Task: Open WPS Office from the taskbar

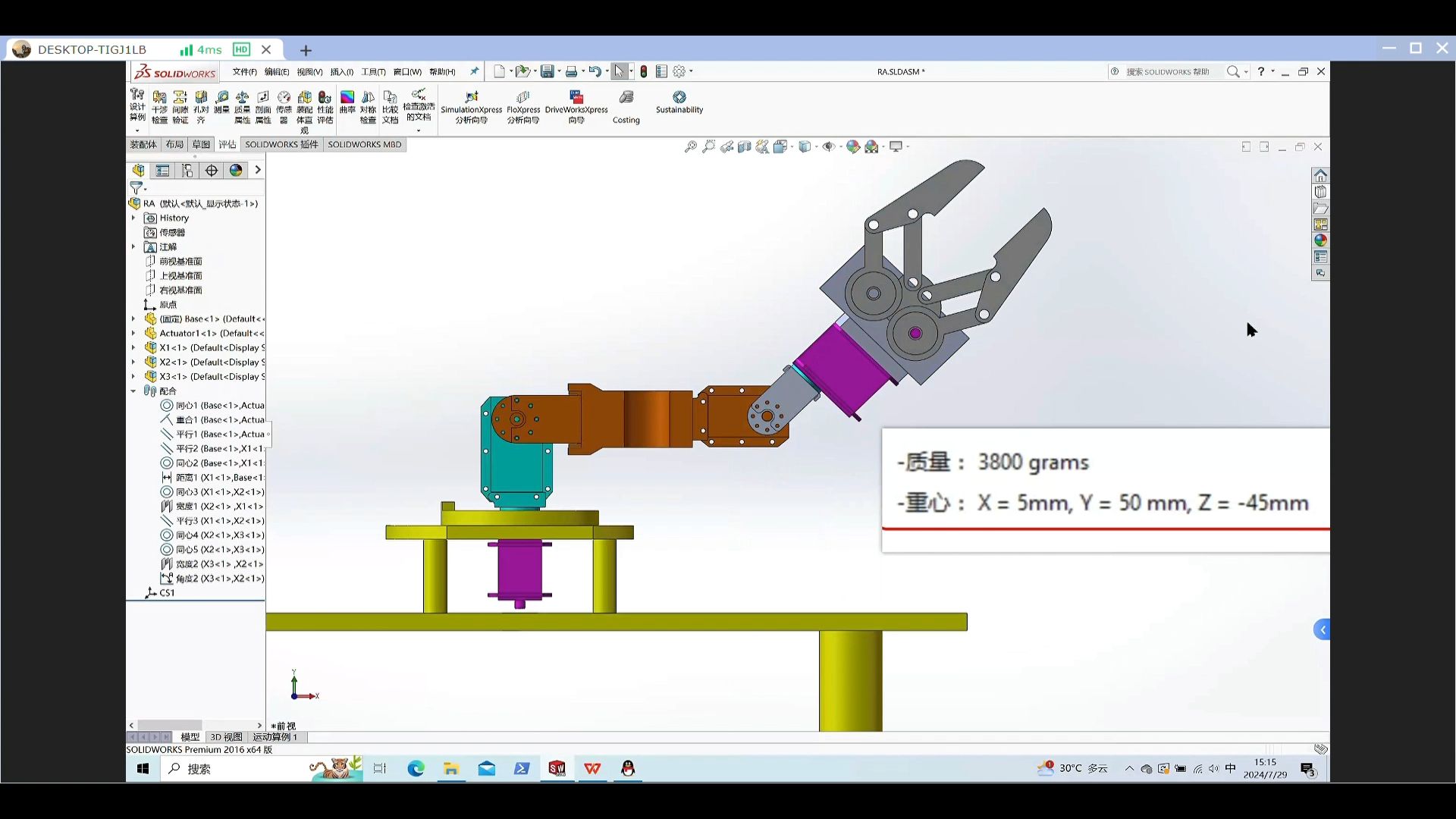Action: [x=592, y=768]
